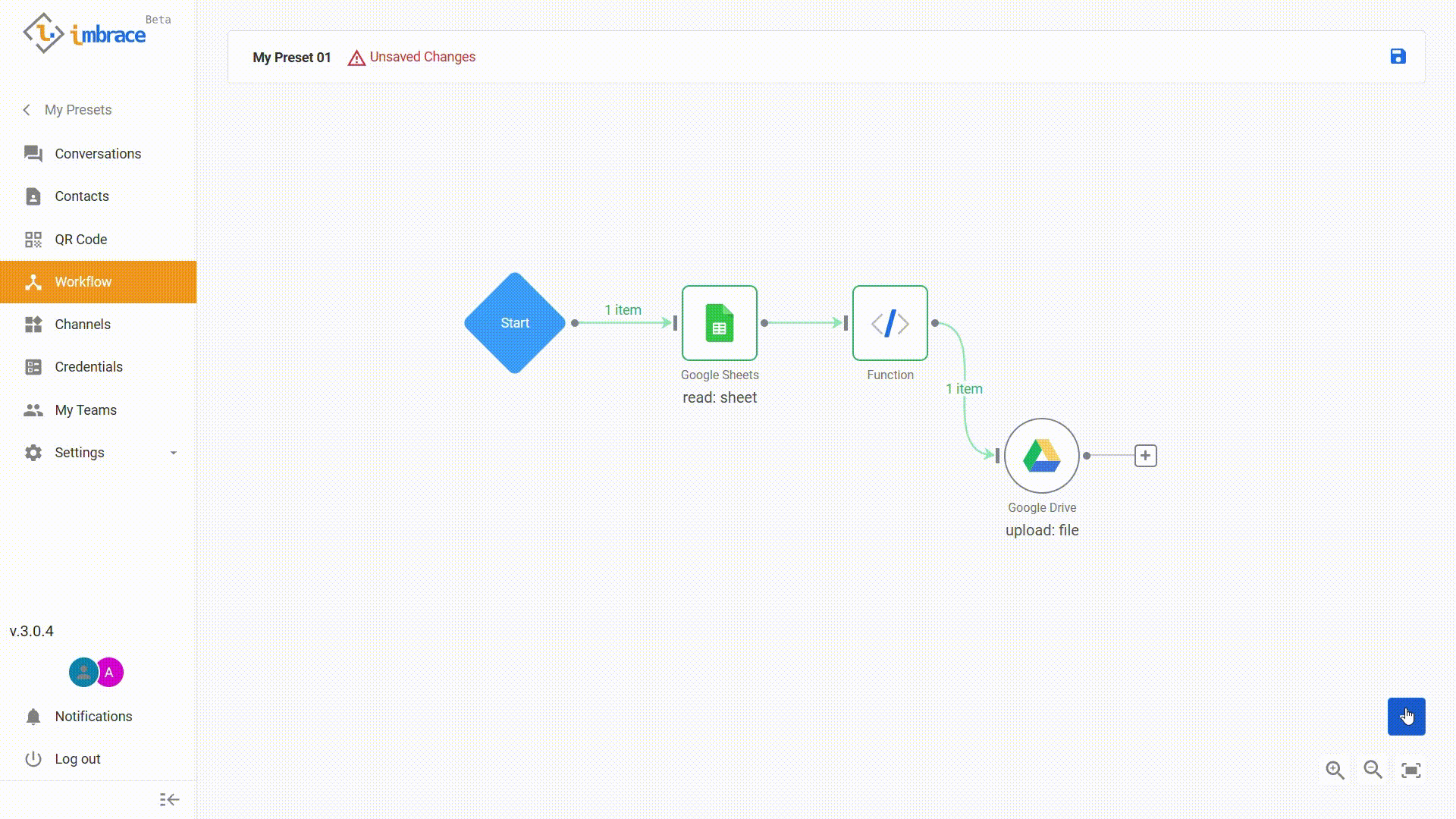This screenshot has height=819, width=1456.
Task: Click the version 'v.3.0.4' text
Action: 32,631
